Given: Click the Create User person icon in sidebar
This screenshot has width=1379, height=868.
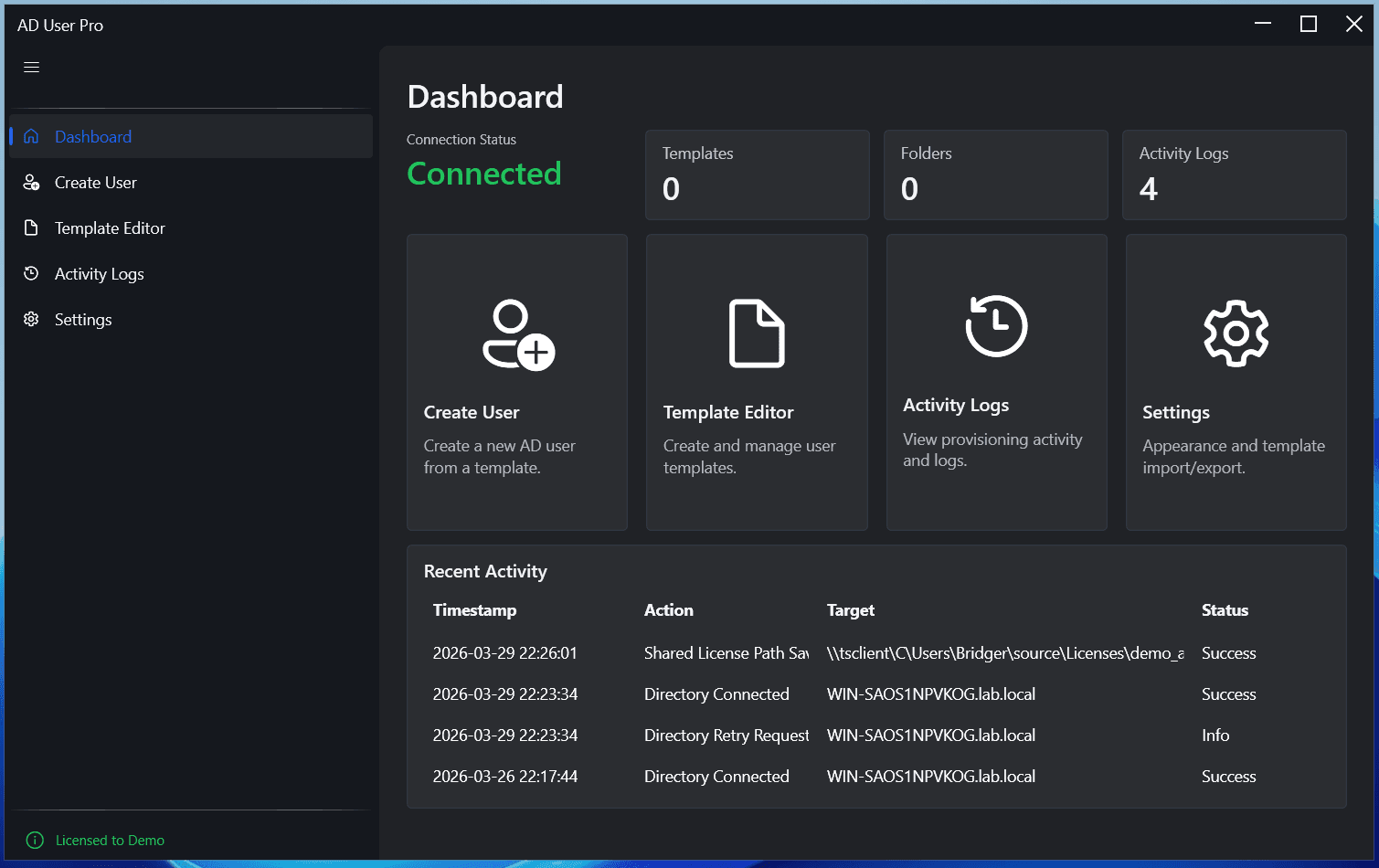Looking at the screenshot, I should (31, 182).
